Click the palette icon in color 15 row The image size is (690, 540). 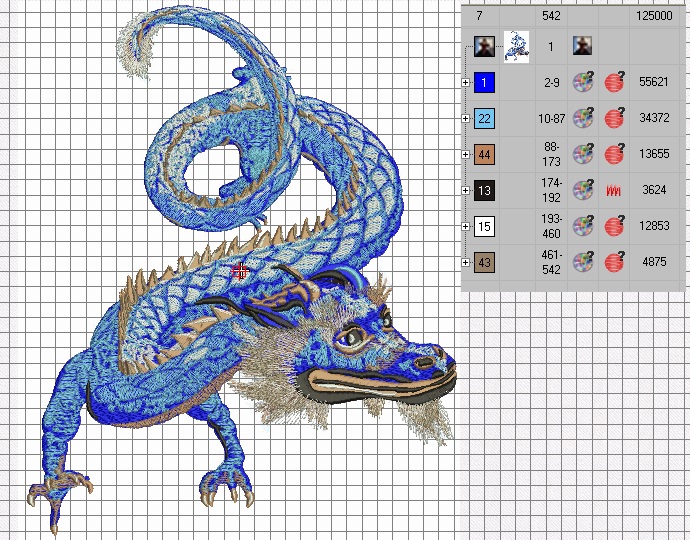[x=582, y=226]
